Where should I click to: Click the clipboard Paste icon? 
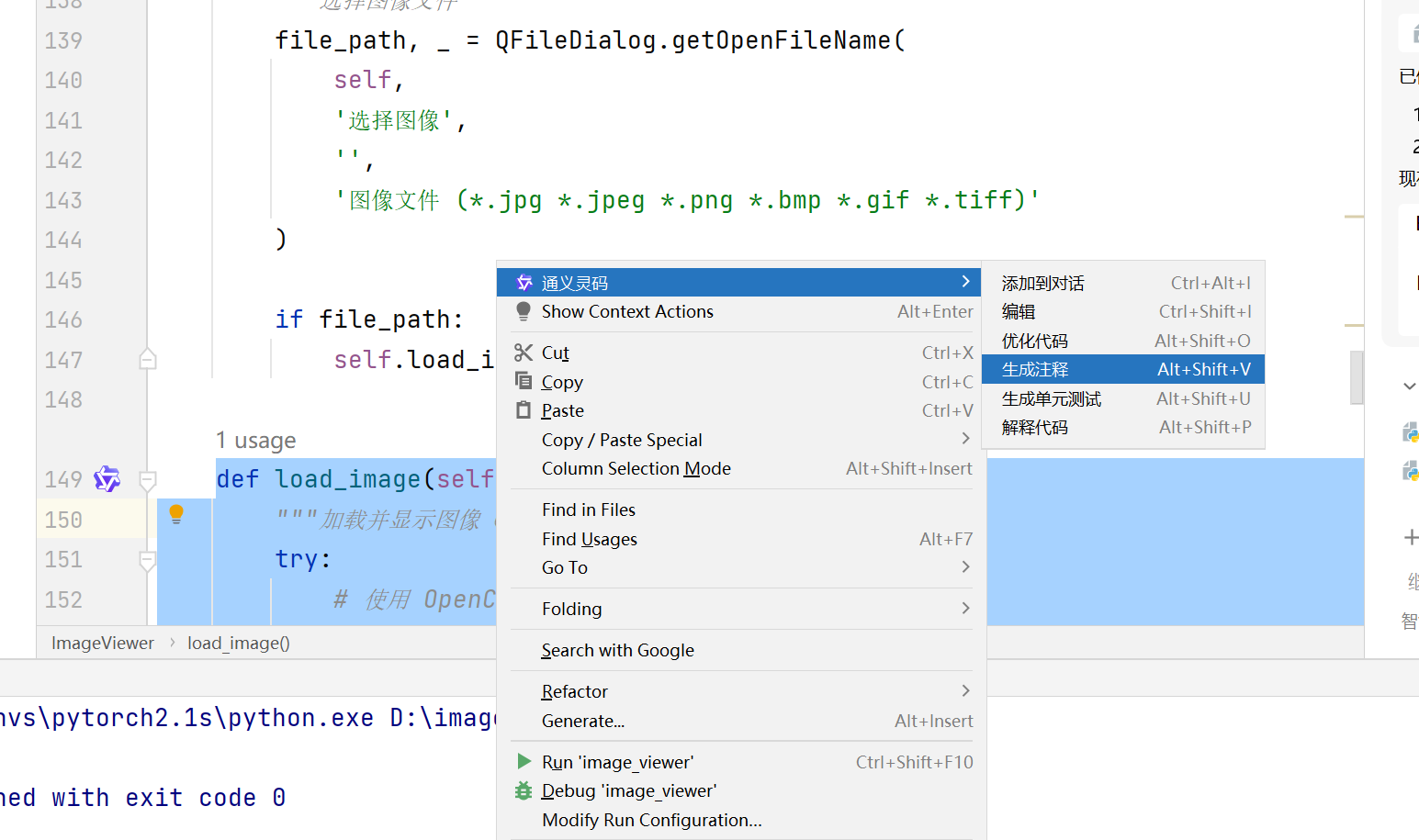pyautogui.click(x=524, y=410)
